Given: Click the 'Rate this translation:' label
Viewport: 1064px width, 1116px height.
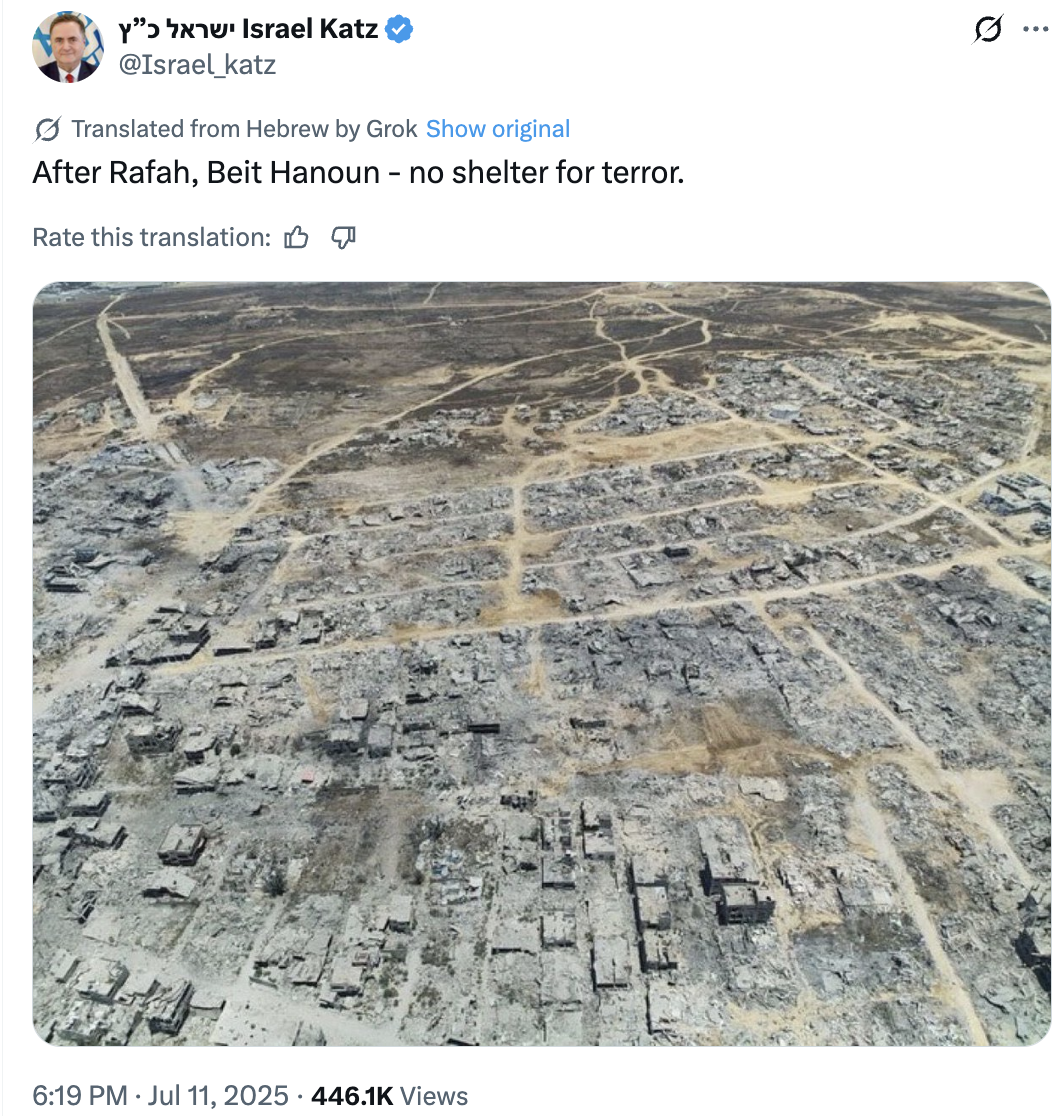Looking at the screenshot, I should click(x=152, y=237).
